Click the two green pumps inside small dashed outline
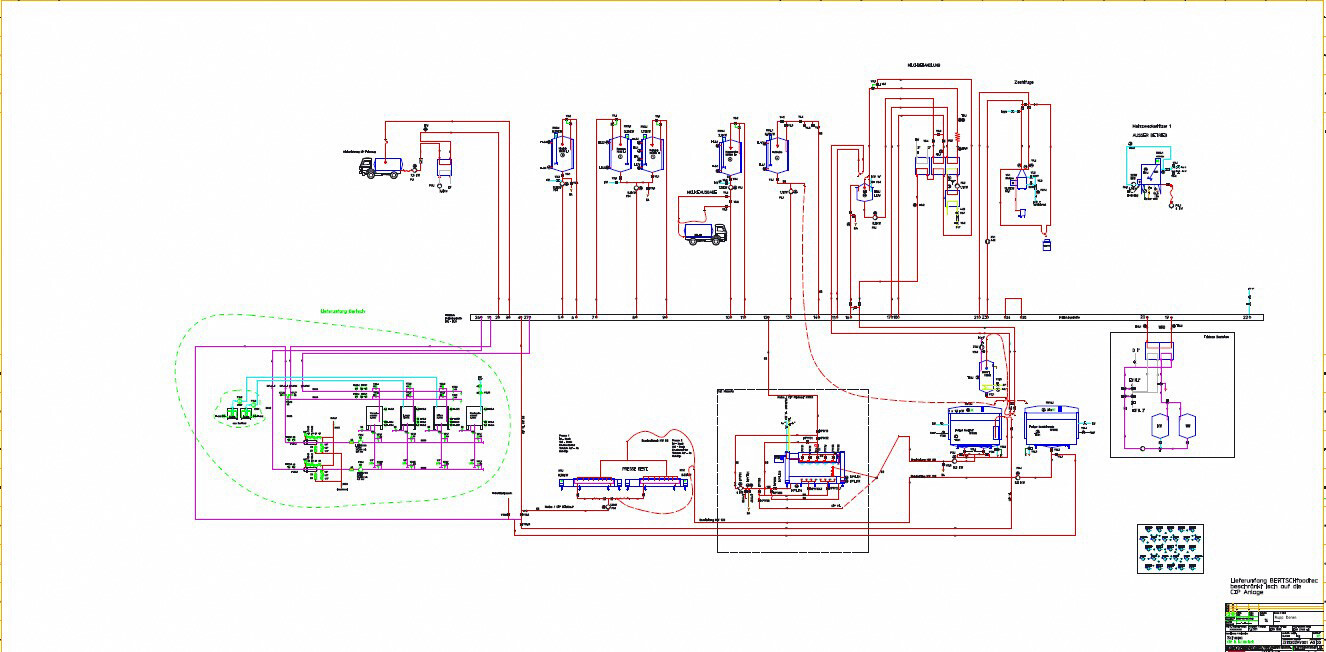The image size is (1326, 652). point(238,412)
